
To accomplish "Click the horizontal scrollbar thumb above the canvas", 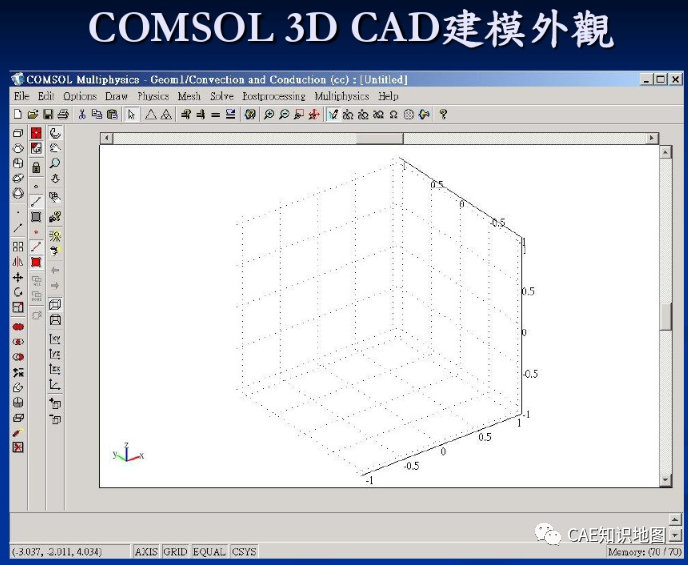I will pyautogui.click(x=380, y=138).
